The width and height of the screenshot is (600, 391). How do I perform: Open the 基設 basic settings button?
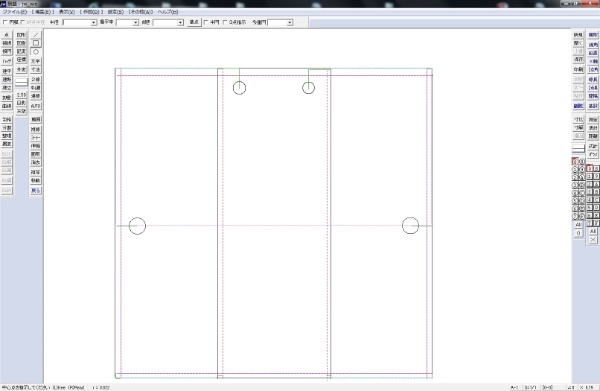click(593, 106)
